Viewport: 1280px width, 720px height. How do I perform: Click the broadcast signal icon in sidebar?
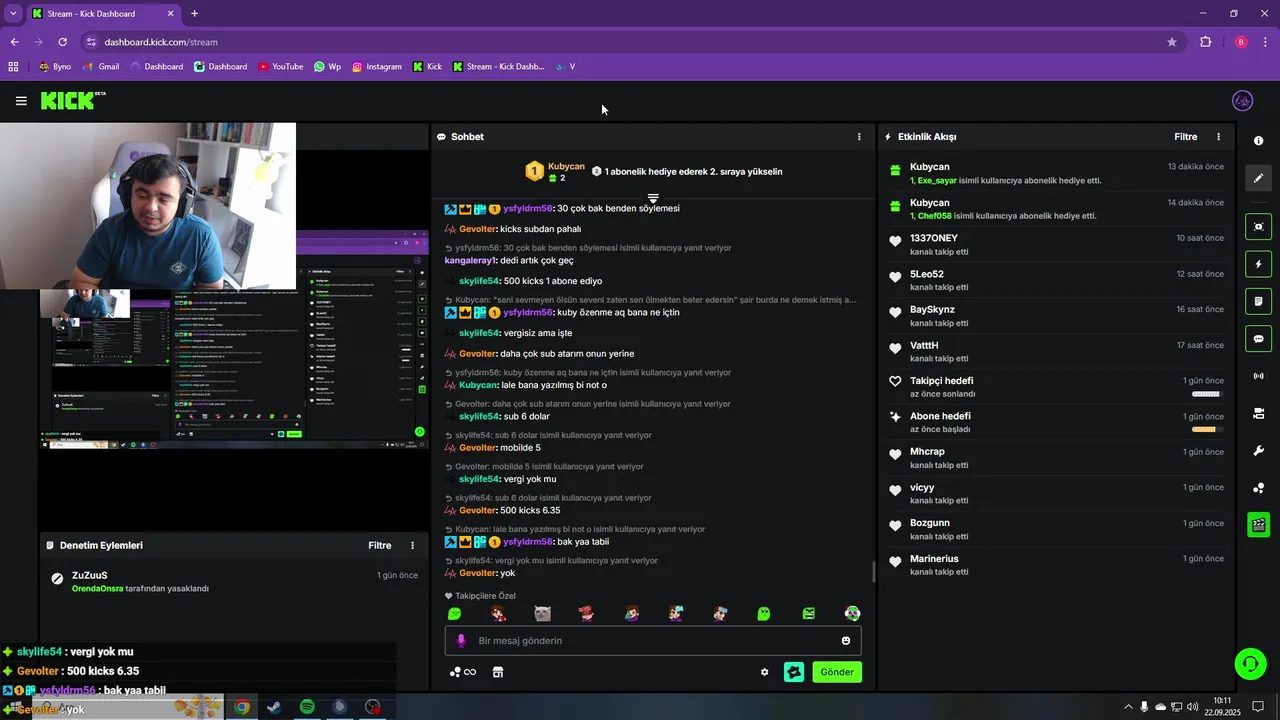(x=1259, y=376)
